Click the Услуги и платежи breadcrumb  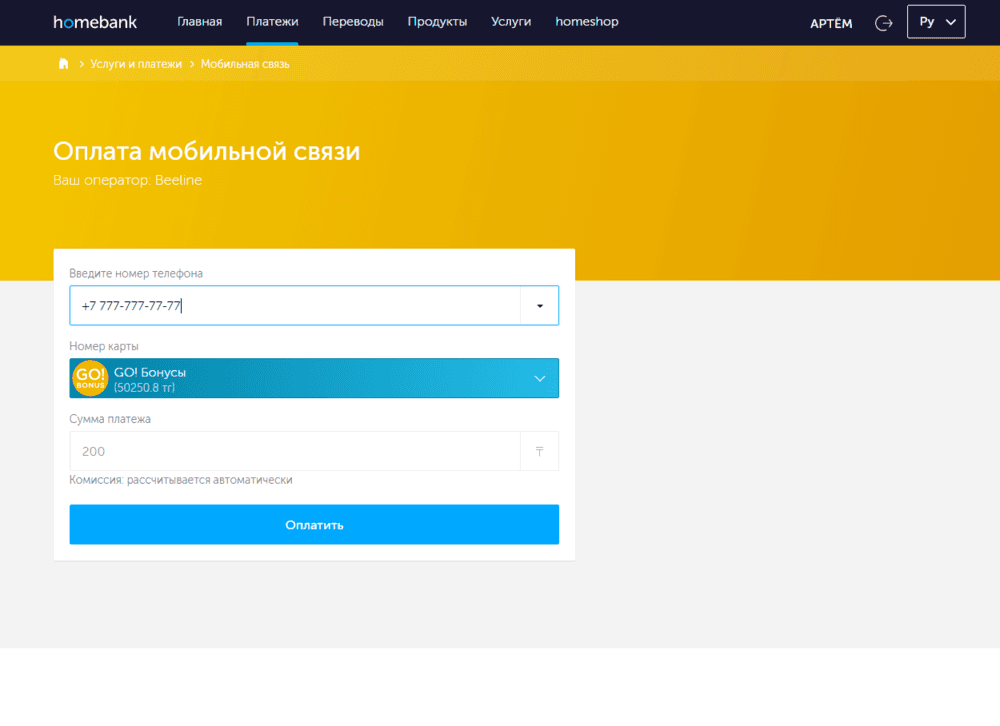coord(136,64)
